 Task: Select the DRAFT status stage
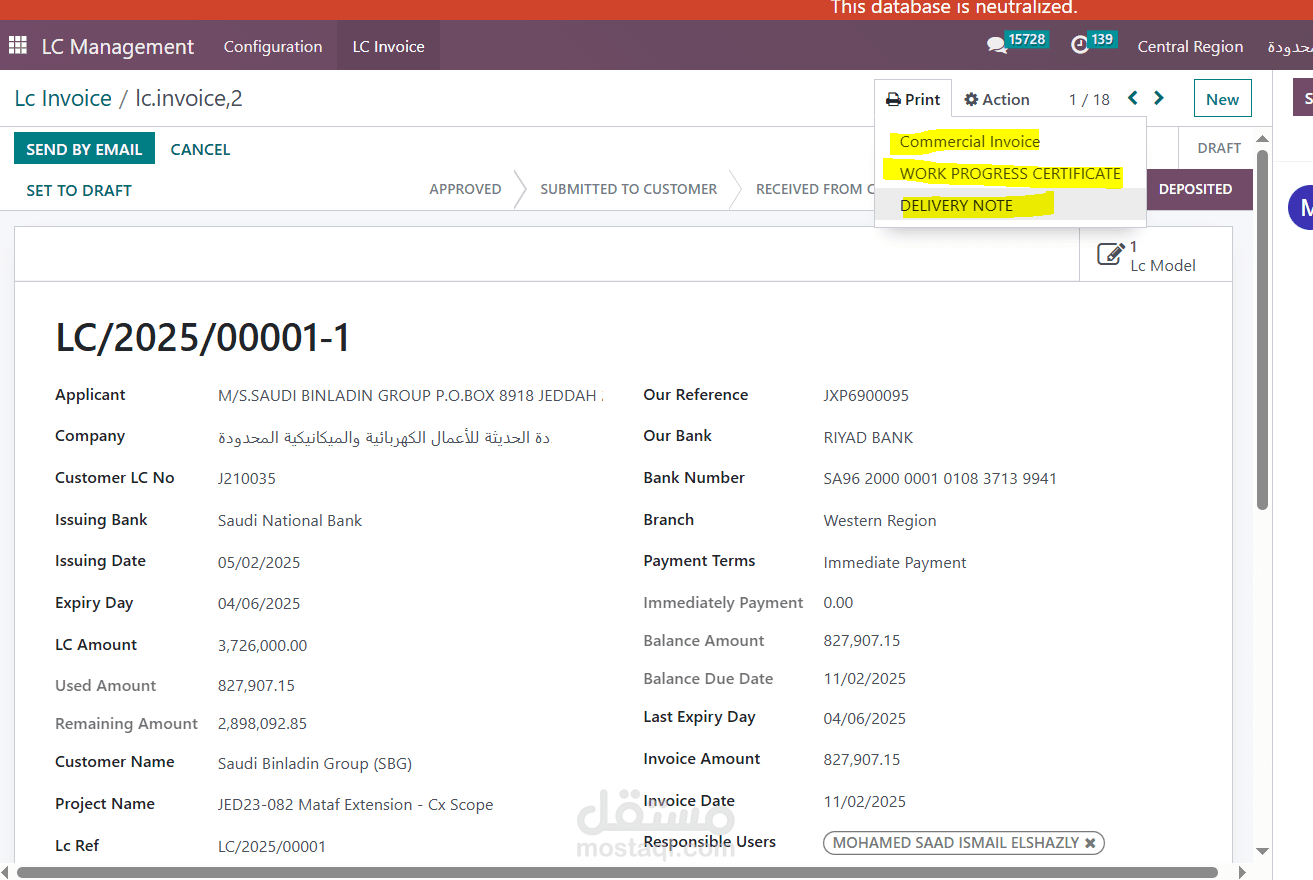point(1219,148)
